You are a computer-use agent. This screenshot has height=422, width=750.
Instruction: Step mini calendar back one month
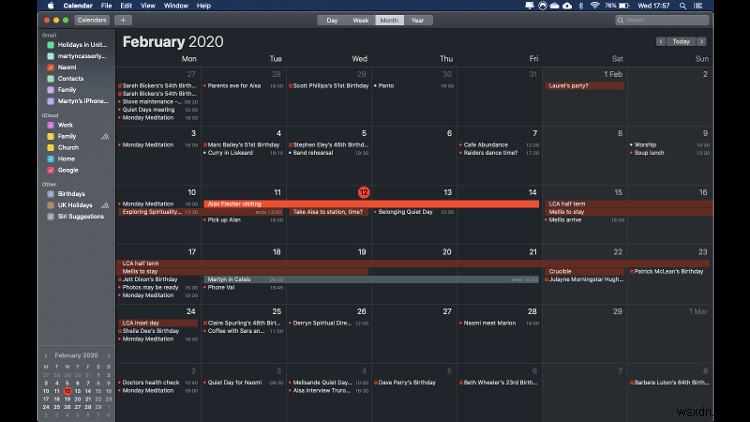pyautogui.click(x=45, y=356)
